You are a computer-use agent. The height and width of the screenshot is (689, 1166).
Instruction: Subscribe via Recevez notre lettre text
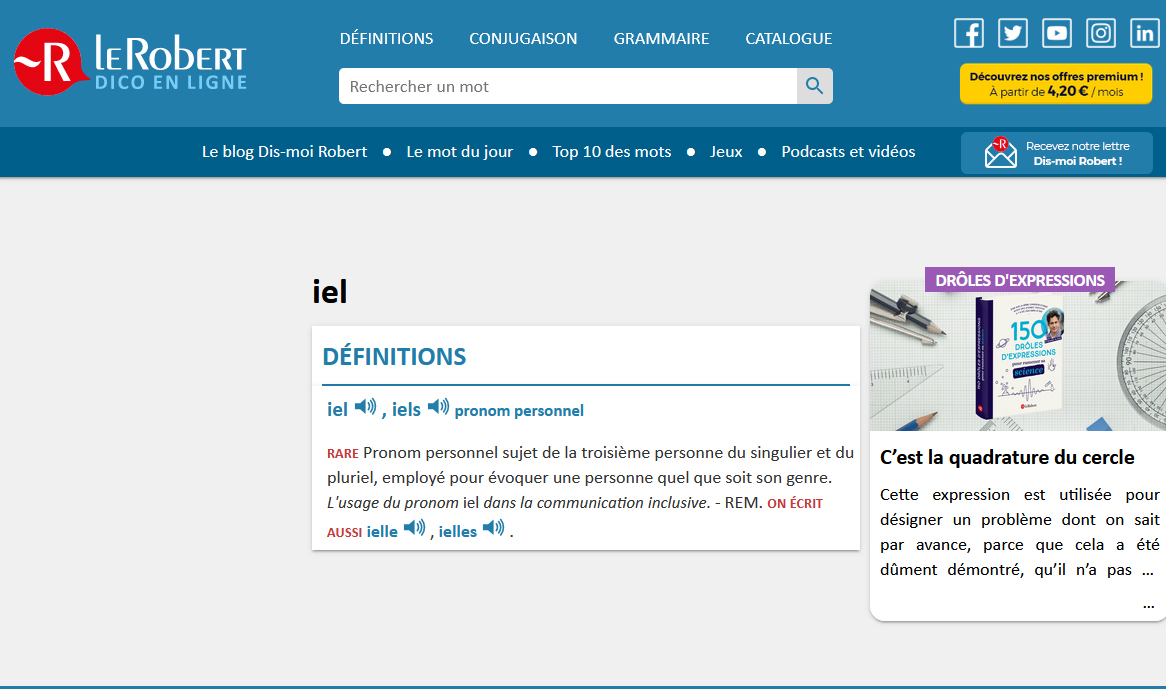point(1078,153)
